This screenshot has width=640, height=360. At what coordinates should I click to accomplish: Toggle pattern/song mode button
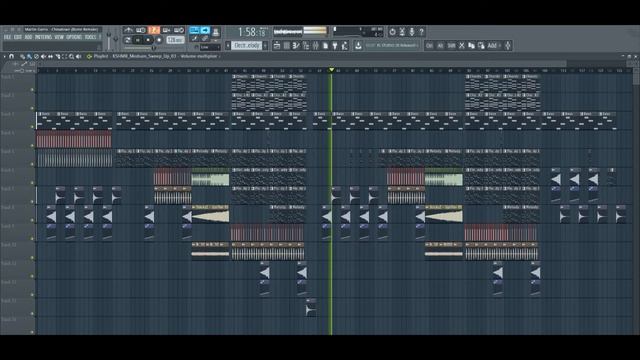point(128,40)
